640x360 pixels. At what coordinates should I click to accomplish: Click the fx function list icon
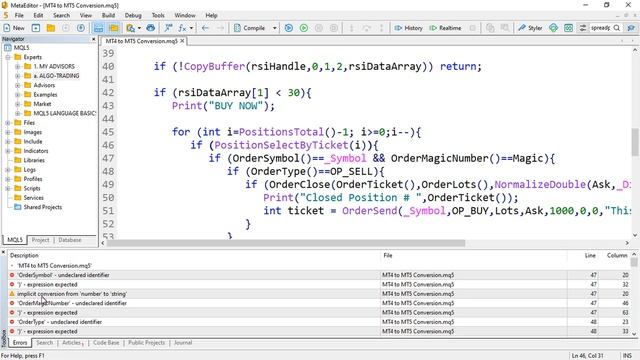coord(182,28)
